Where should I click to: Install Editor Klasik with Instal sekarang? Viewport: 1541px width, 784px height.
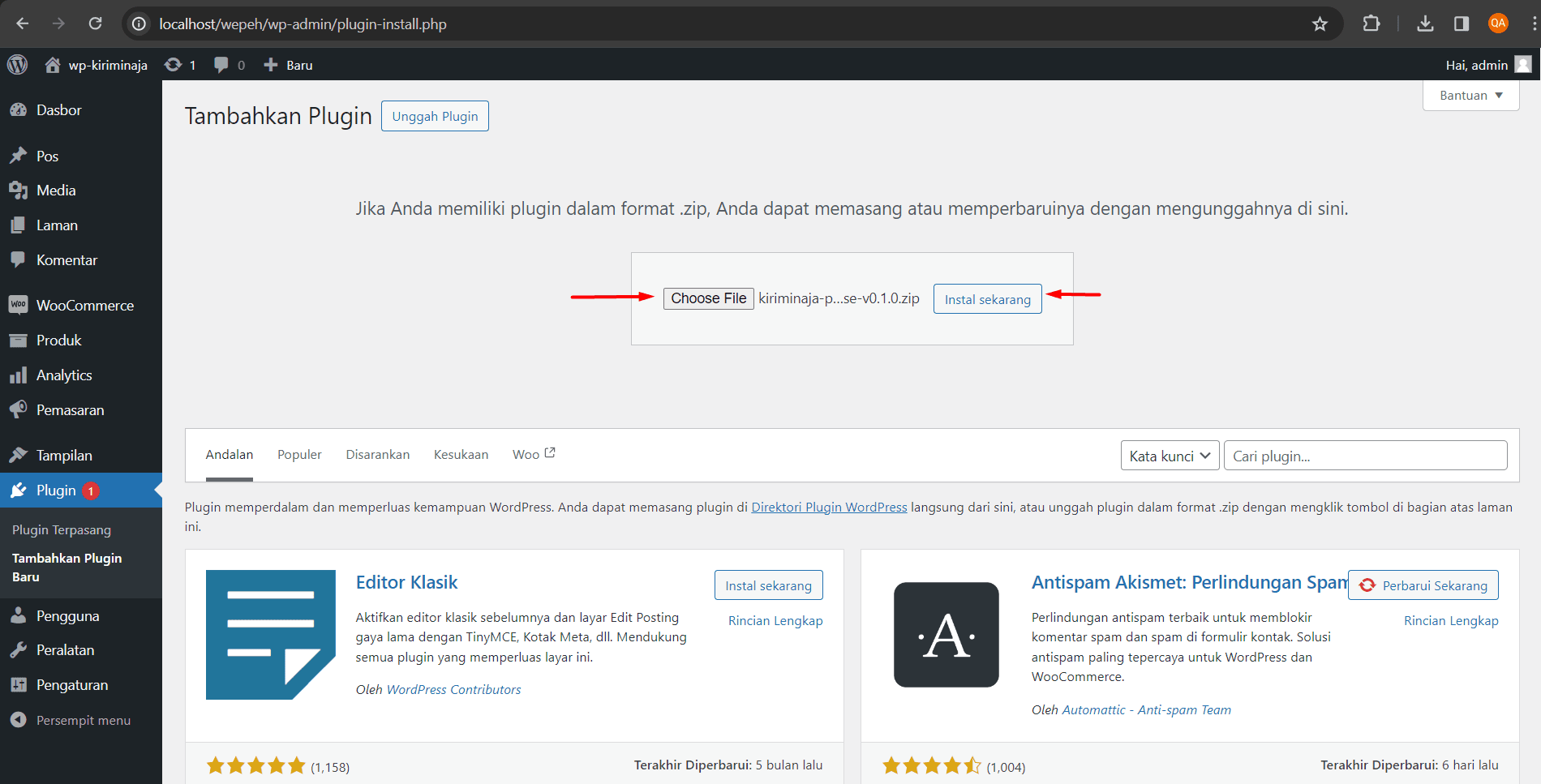coord(768,585)
